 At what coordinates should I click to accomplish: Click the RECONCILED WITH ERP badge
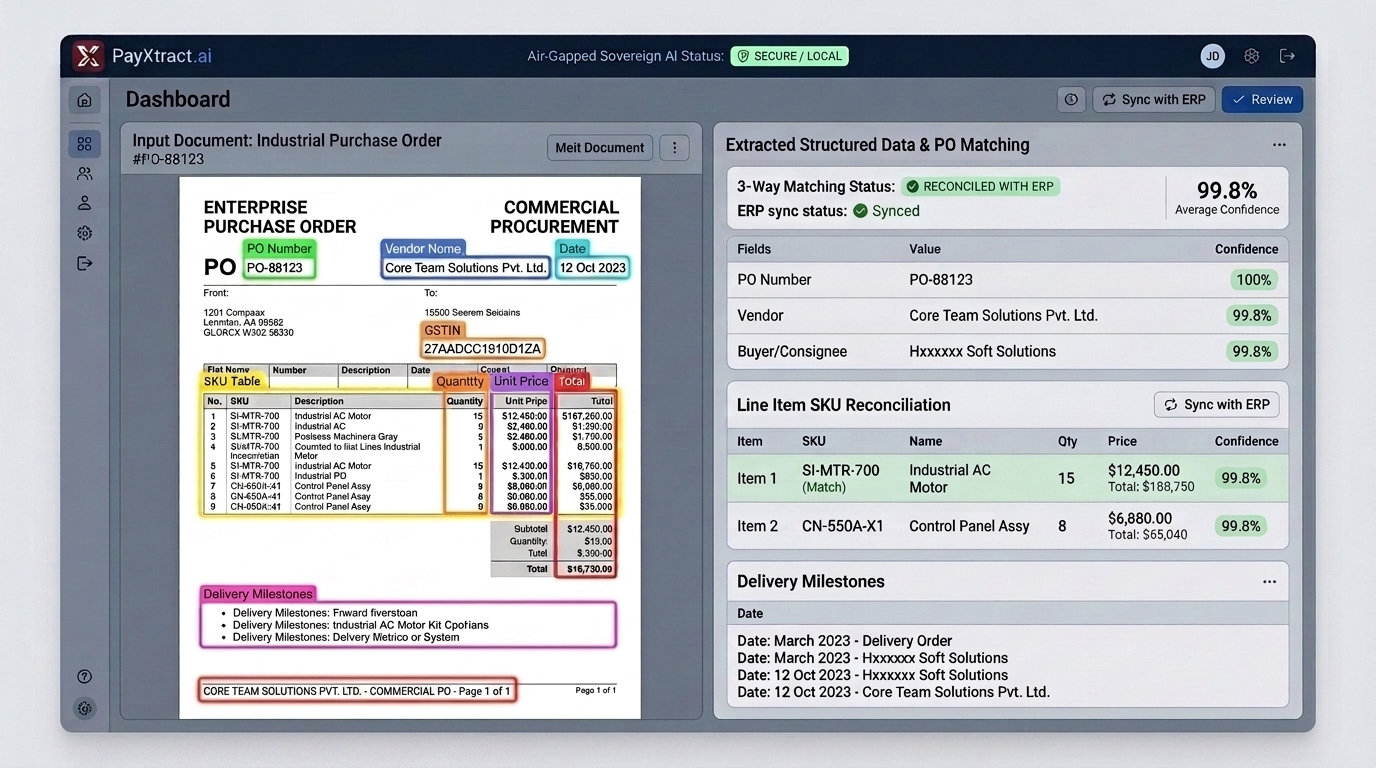980,186
